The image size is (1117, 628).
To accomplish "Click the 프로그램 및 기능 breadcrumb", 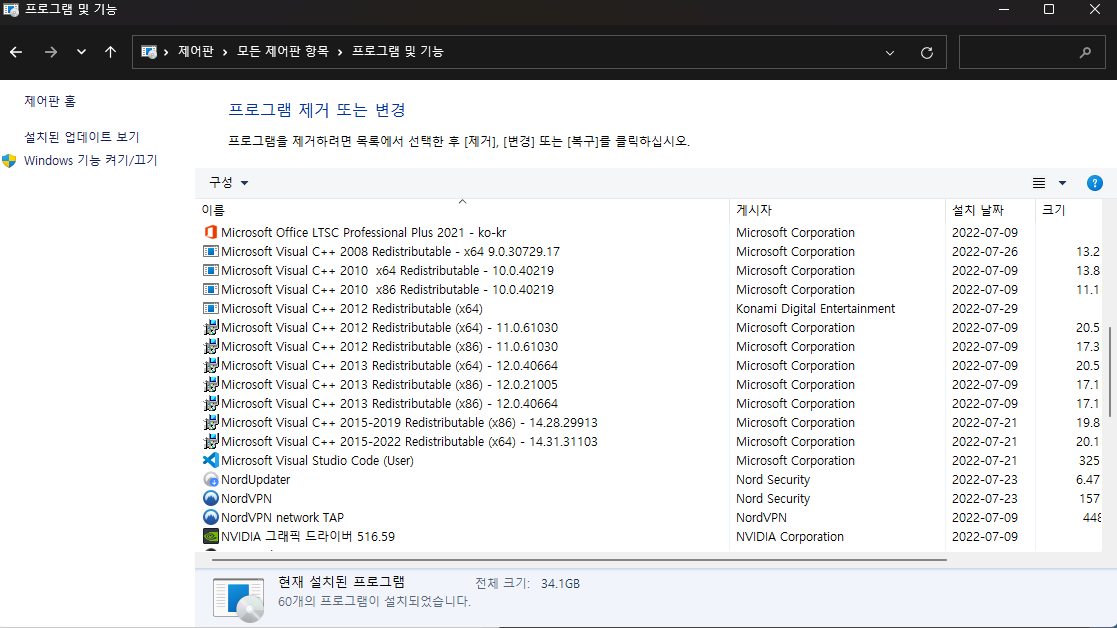I will 398,51.
